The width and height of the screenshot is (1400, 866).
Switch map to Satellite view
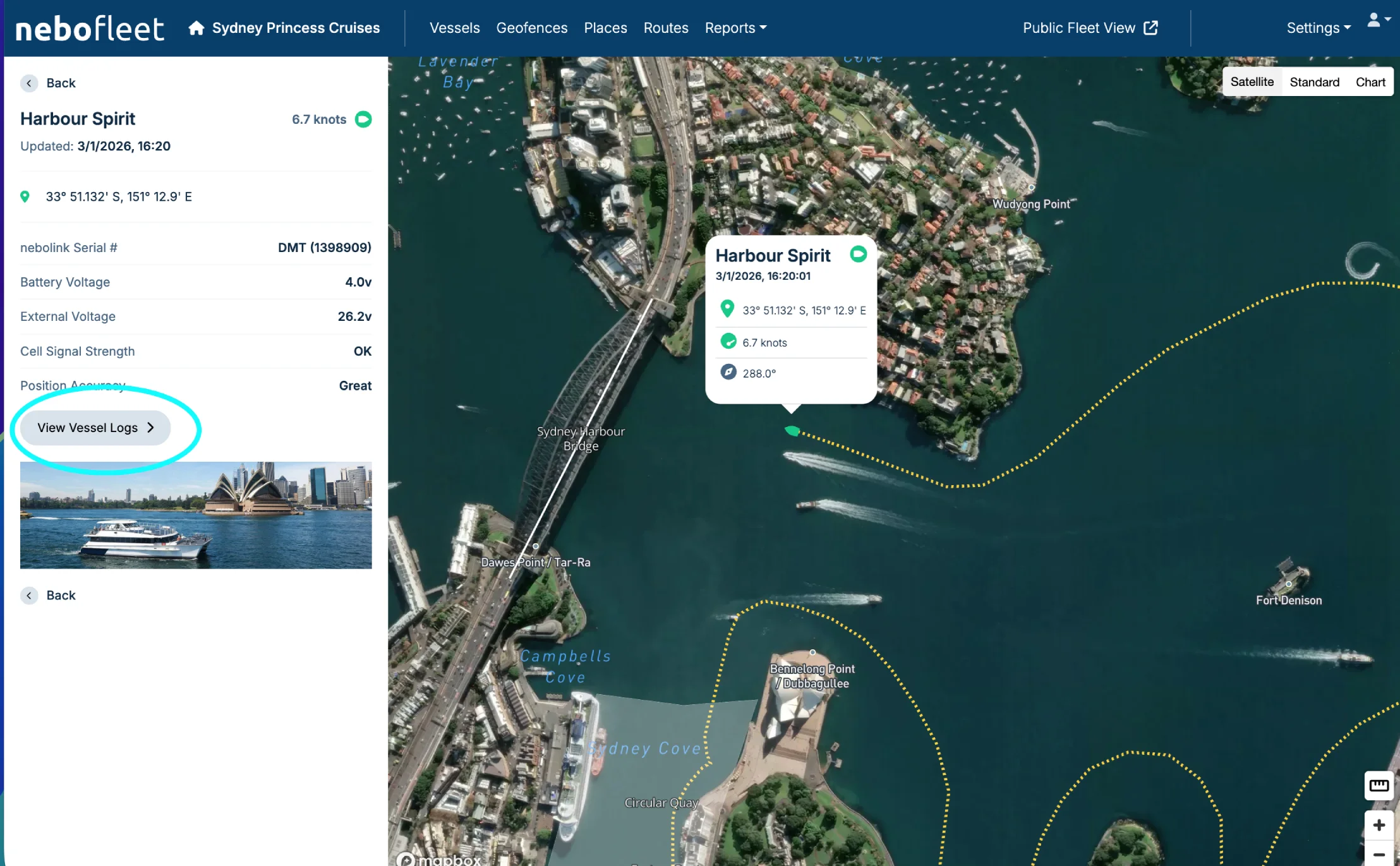(x=1252, y=82)
